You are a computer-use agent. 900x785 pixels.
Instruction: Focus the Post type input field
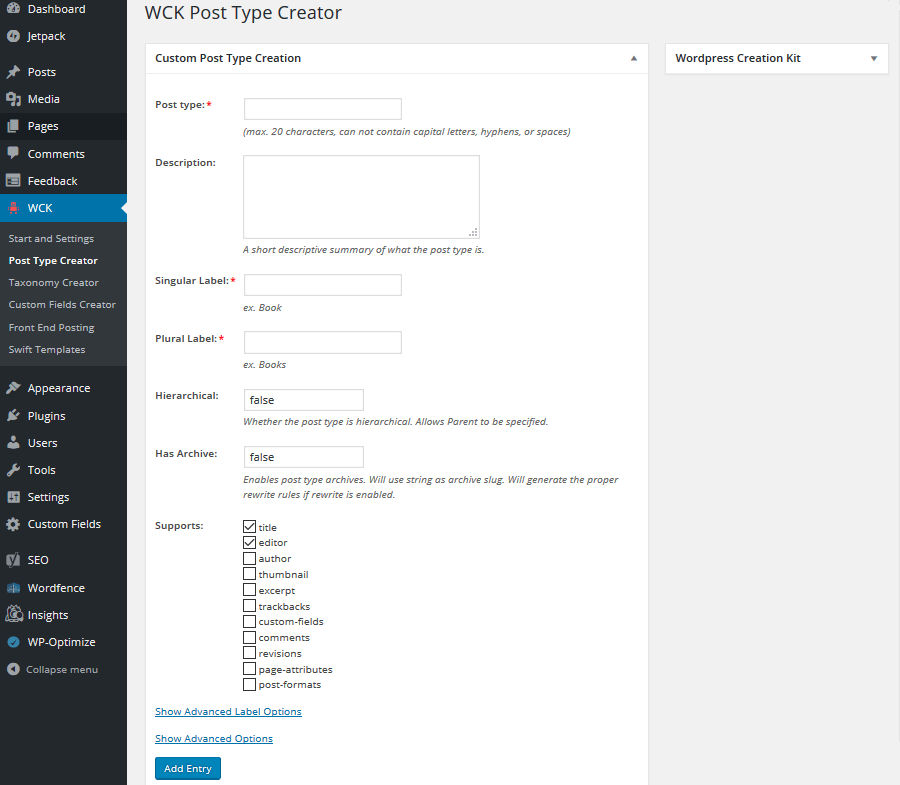[x=323, y=109]
